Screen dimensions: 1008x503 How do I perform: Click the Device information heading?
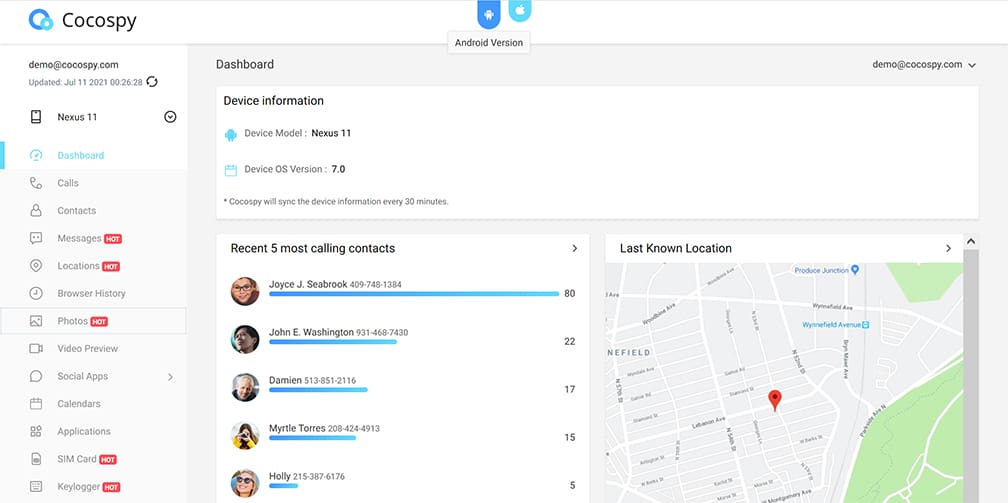(273, 101)
